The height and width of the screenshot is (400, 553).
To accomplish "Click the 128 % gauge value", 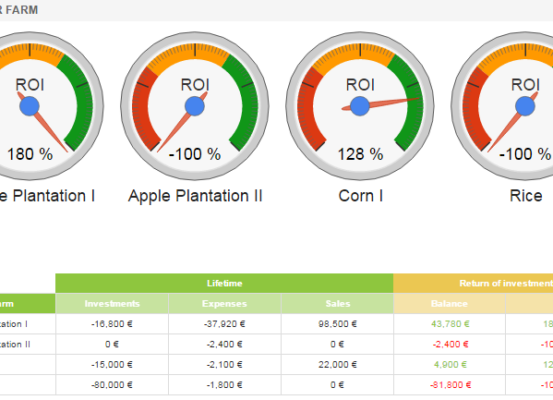I will click(360, 154).
